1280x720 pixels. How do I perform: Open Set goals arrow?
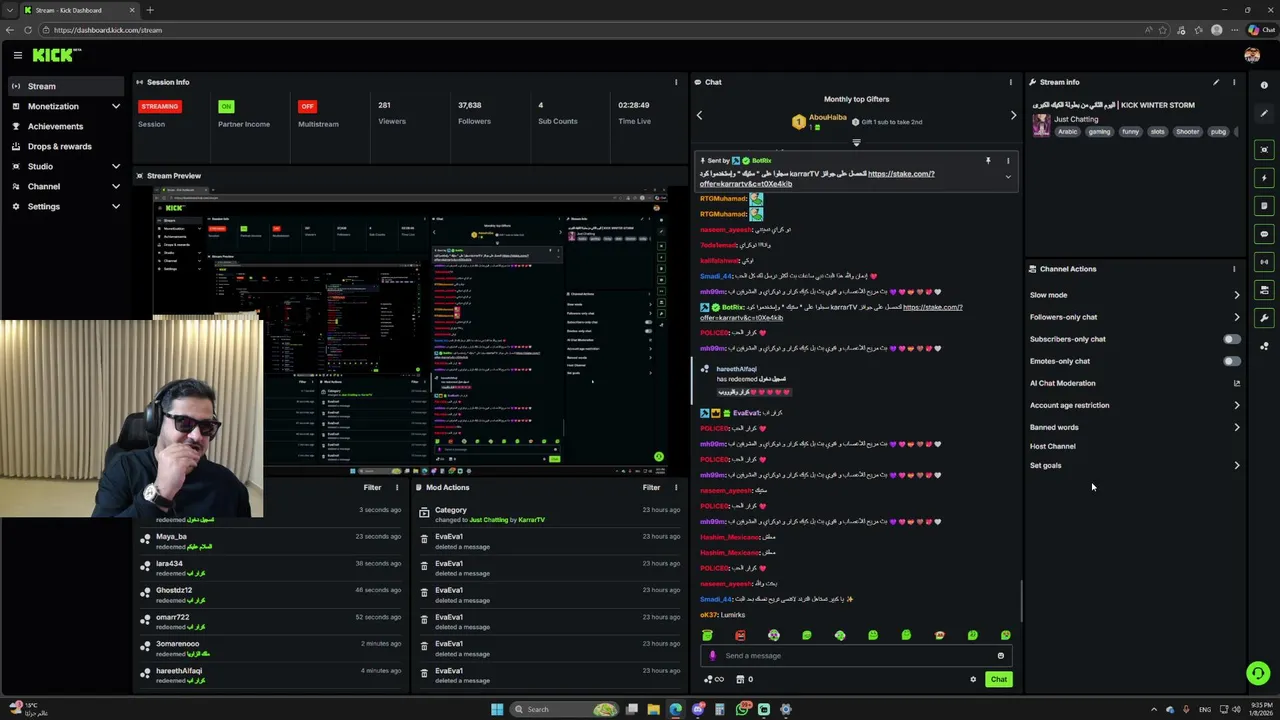point(1237,465)
